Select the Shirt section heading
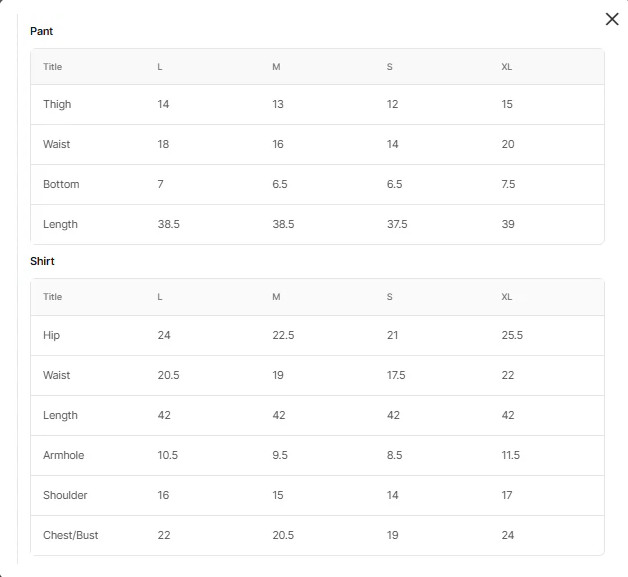The height and width of the screenshot is (577, 628). (42, 261)
